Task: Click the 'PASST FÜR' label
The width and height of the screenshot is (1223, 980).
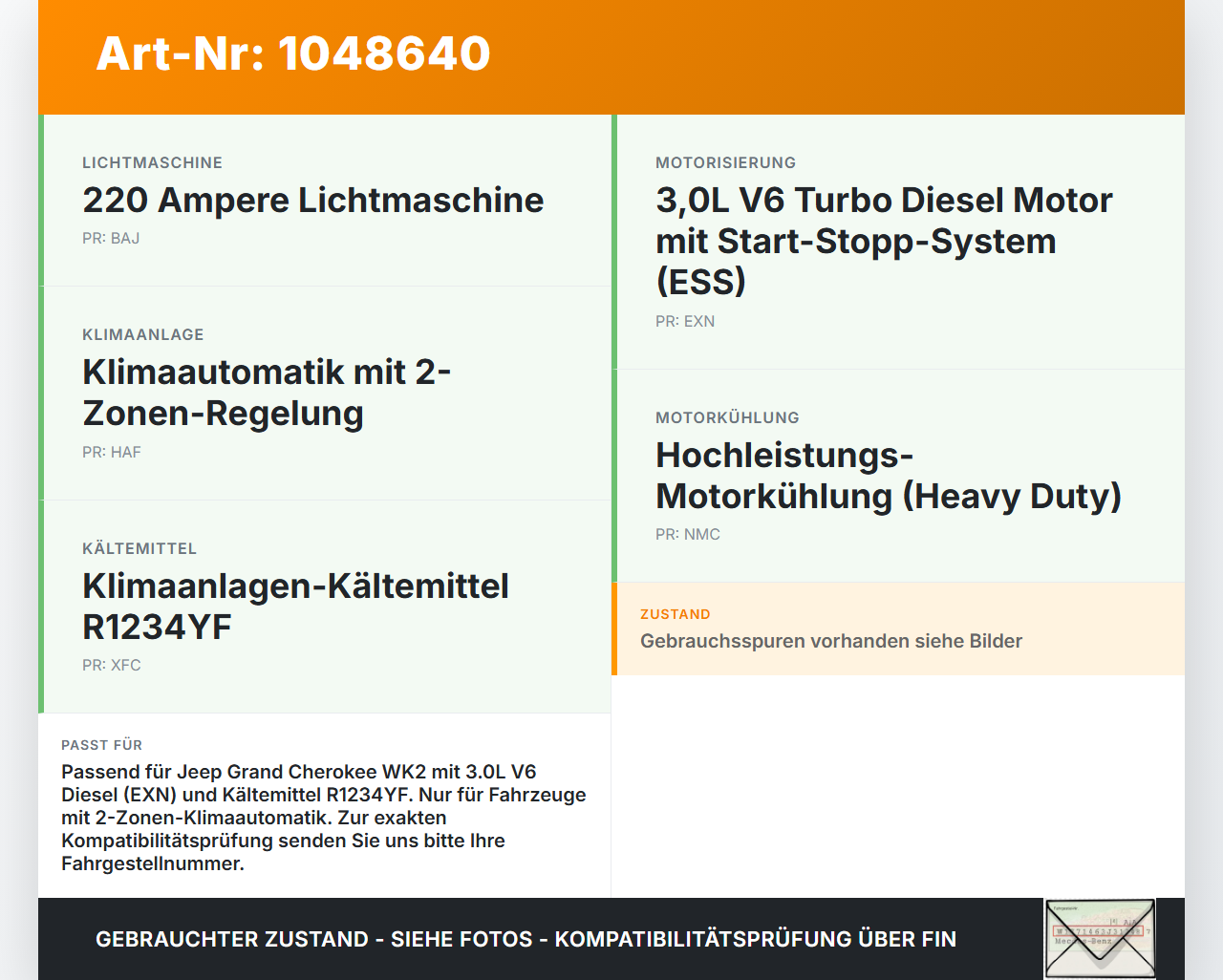Action: [x=101, y=745]
